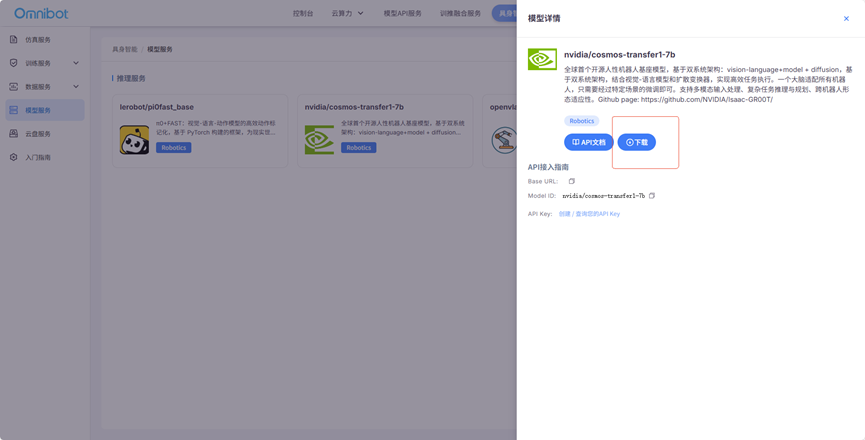The image size is (865, 440).
Task: Click the 数据服务 sidebar icon
Action: [x=14, y=87]
